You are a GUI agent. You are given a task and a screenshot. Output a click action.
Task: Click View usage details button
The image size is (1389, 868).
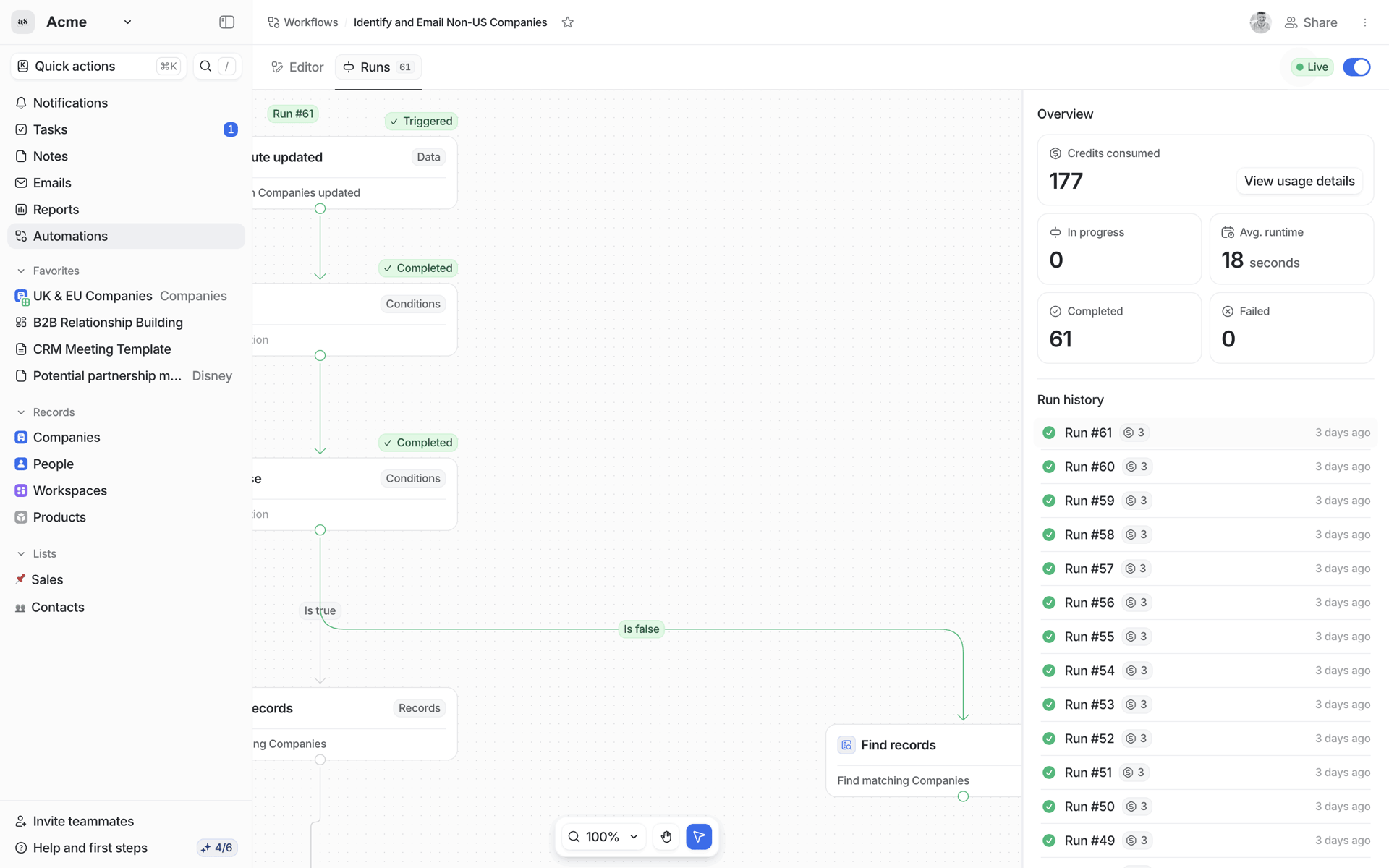pos(1299,181)
